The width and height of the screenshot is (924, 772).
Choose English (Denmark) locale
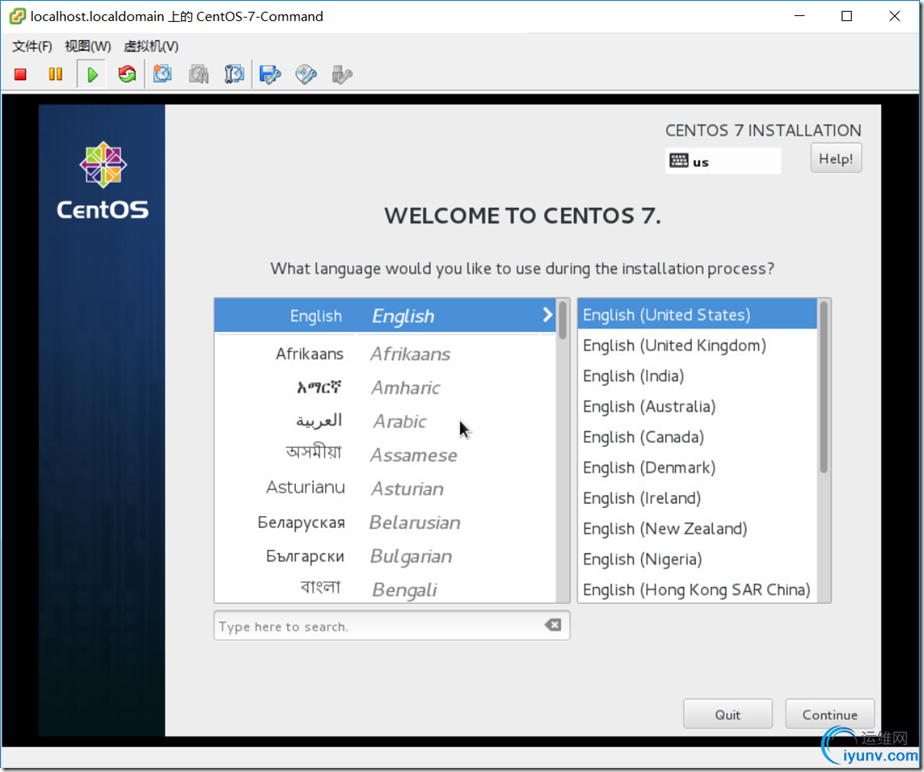click(x=698, y=468)
